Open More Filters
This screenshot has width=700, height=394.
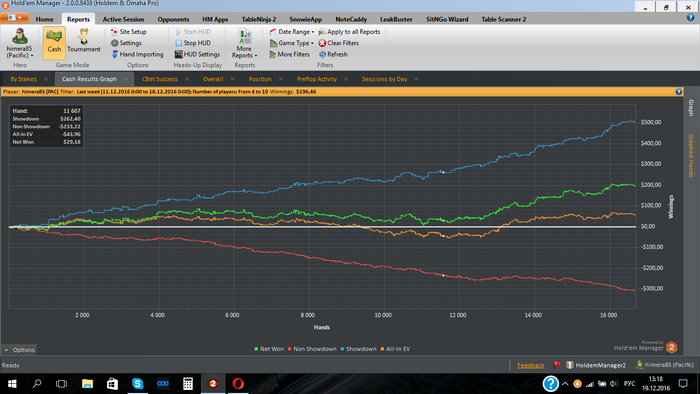pos(290,54)
